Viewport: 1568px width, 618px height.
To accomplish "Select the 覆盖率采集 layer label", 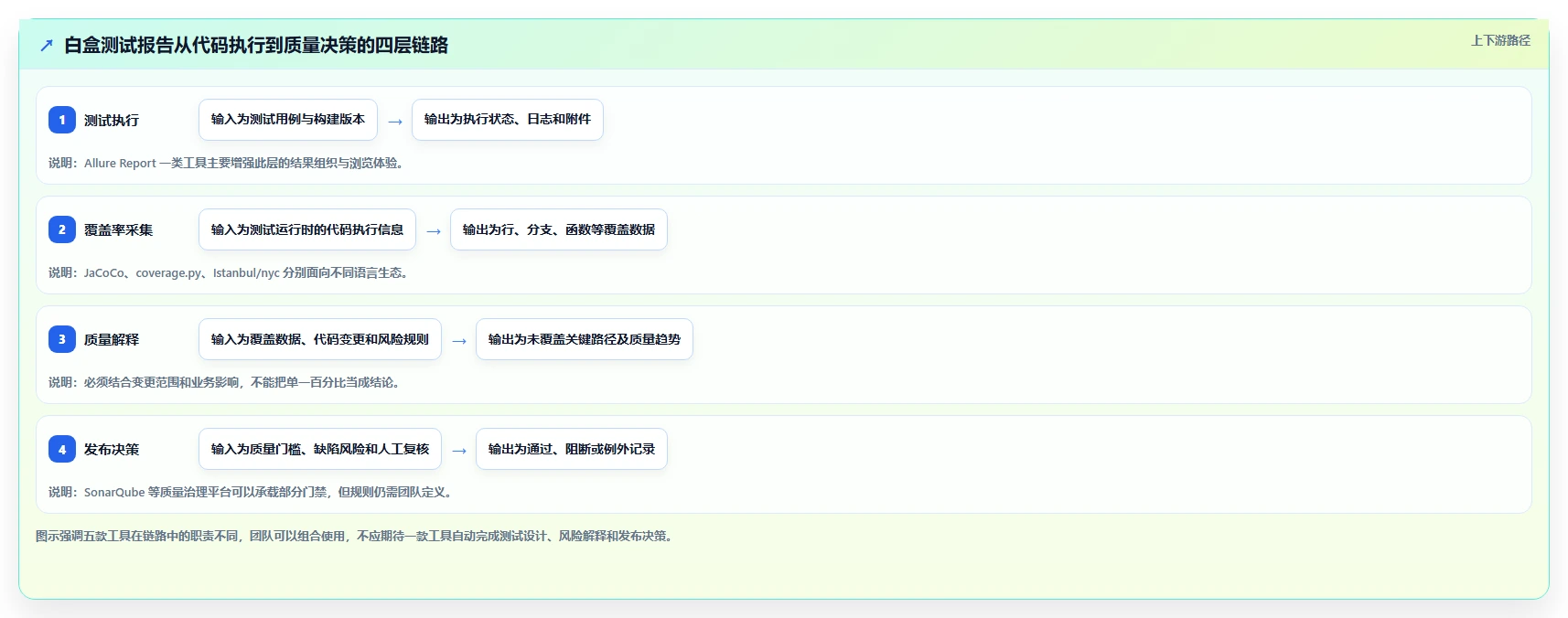I will coord(119,229).
